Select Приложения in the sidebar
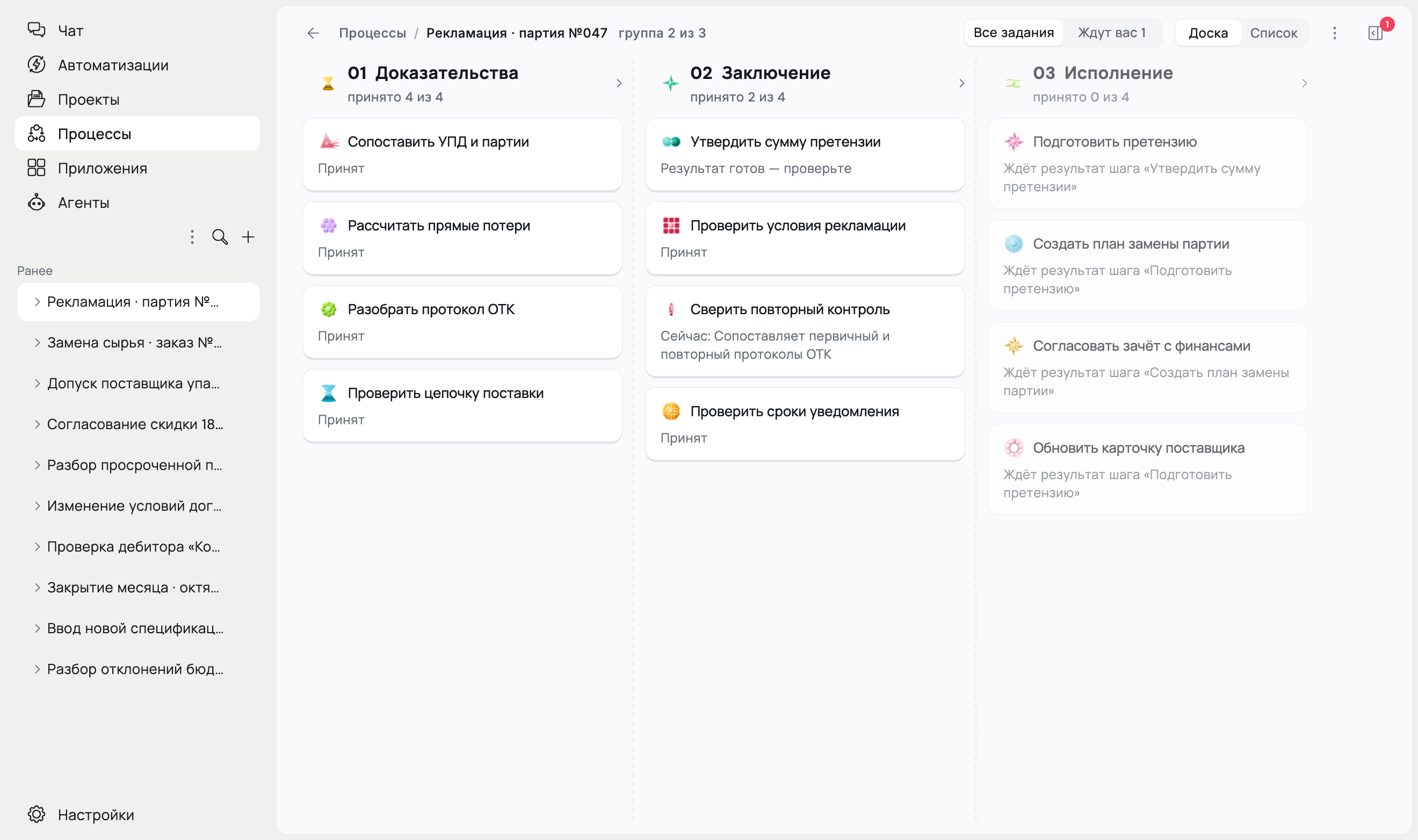1418x840 pixels. coord(138,168)
